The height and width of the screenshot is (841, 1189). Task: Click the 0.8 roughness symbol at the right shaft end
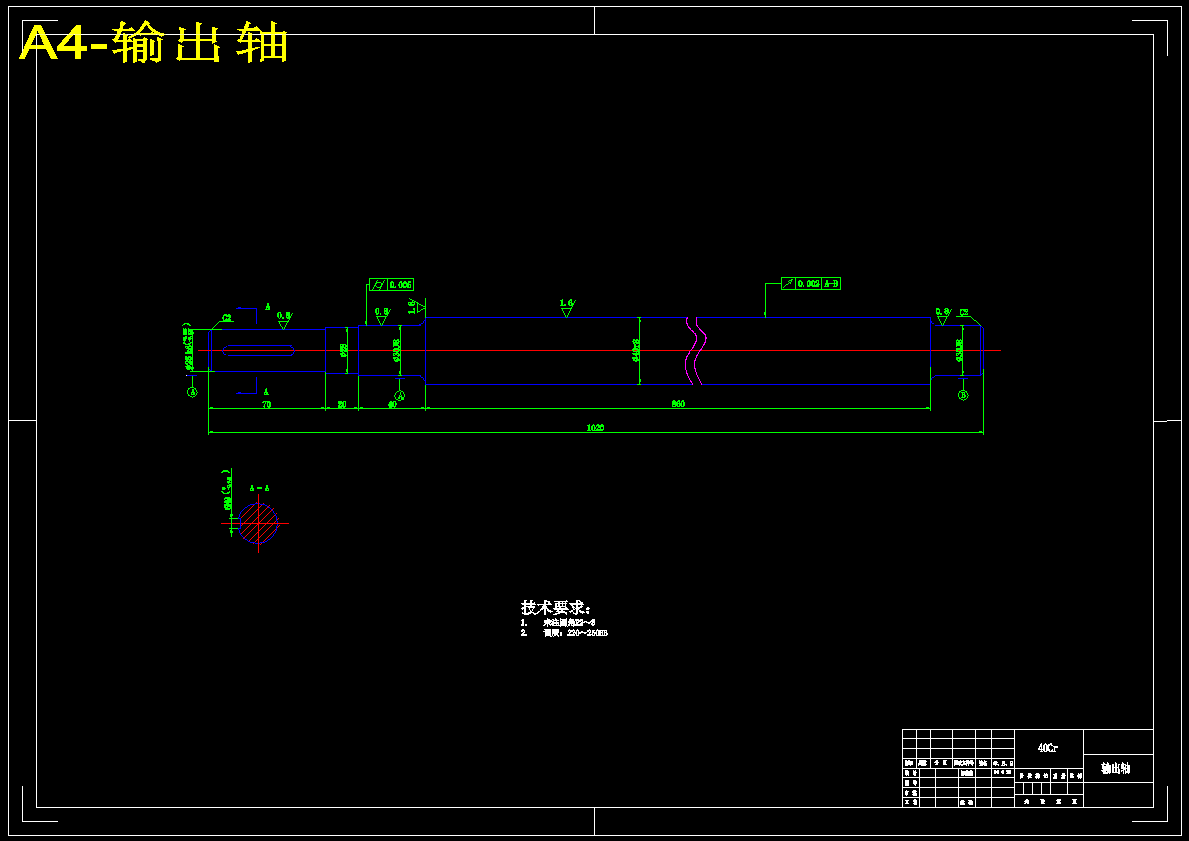click(x=943, y=316)
